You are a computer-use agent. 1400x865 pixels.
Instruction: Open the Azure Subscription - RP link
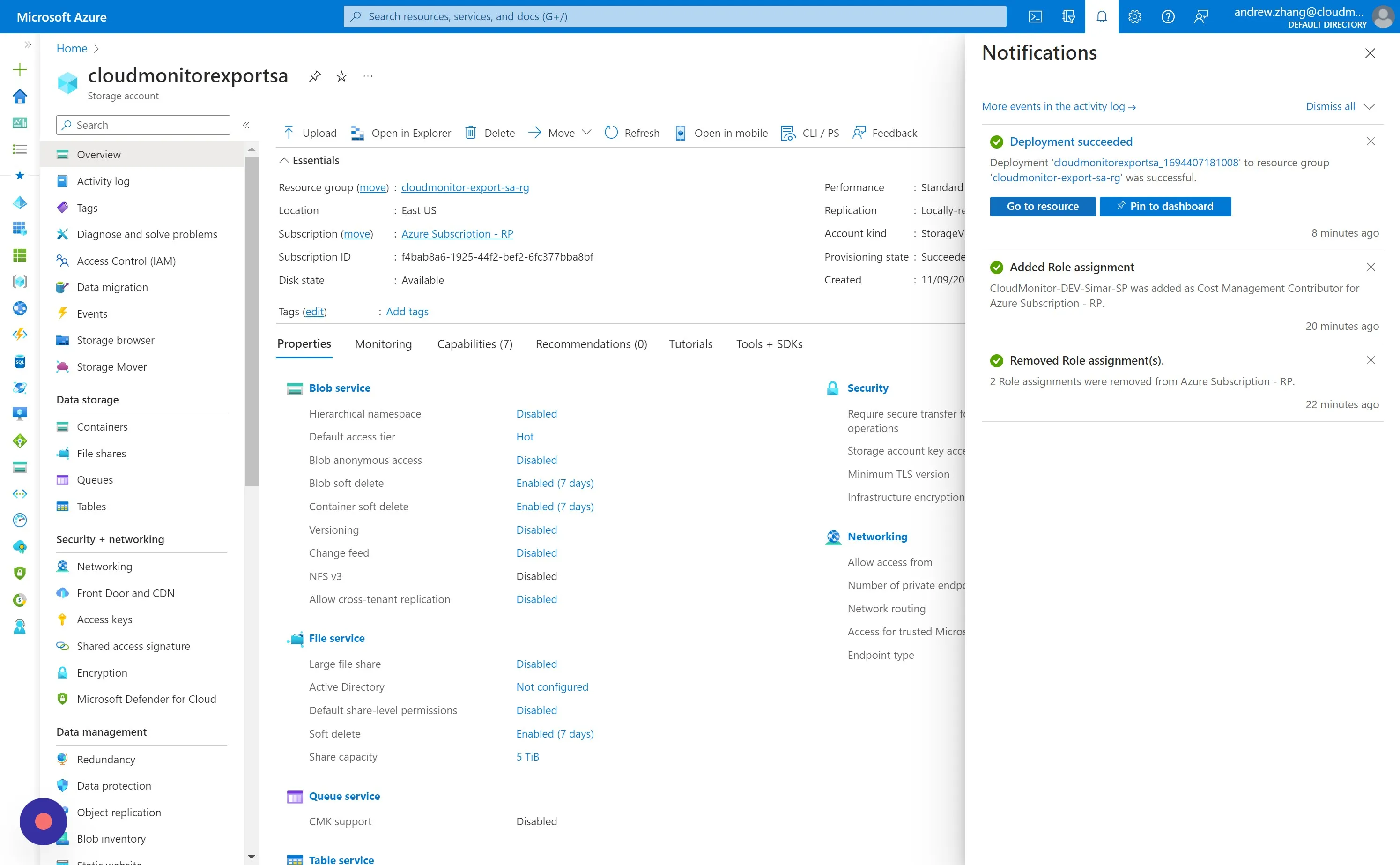[x=457, y=234]
